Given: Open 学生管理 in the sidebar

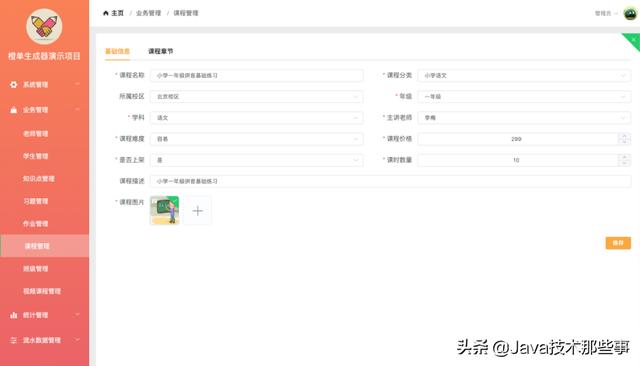Looking at the screenshot, I should (x=36, y=156).
